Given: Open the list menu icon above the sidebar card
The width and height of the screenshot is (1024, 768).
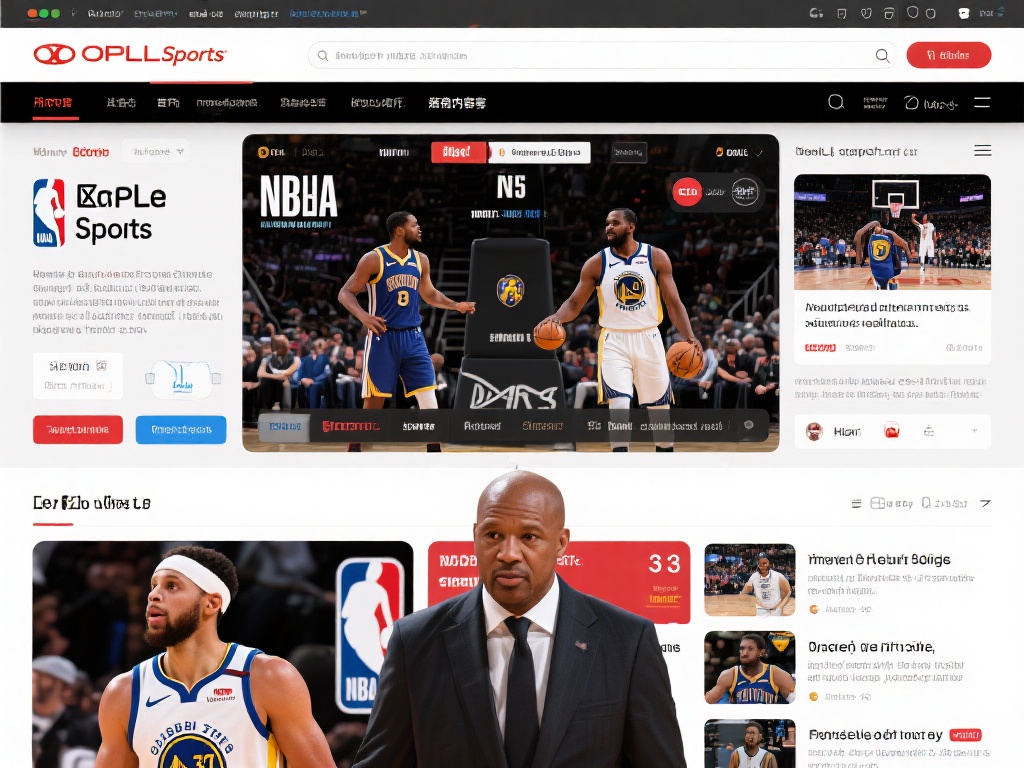Looking at the screenshot, I should click(x=982, y=151).
